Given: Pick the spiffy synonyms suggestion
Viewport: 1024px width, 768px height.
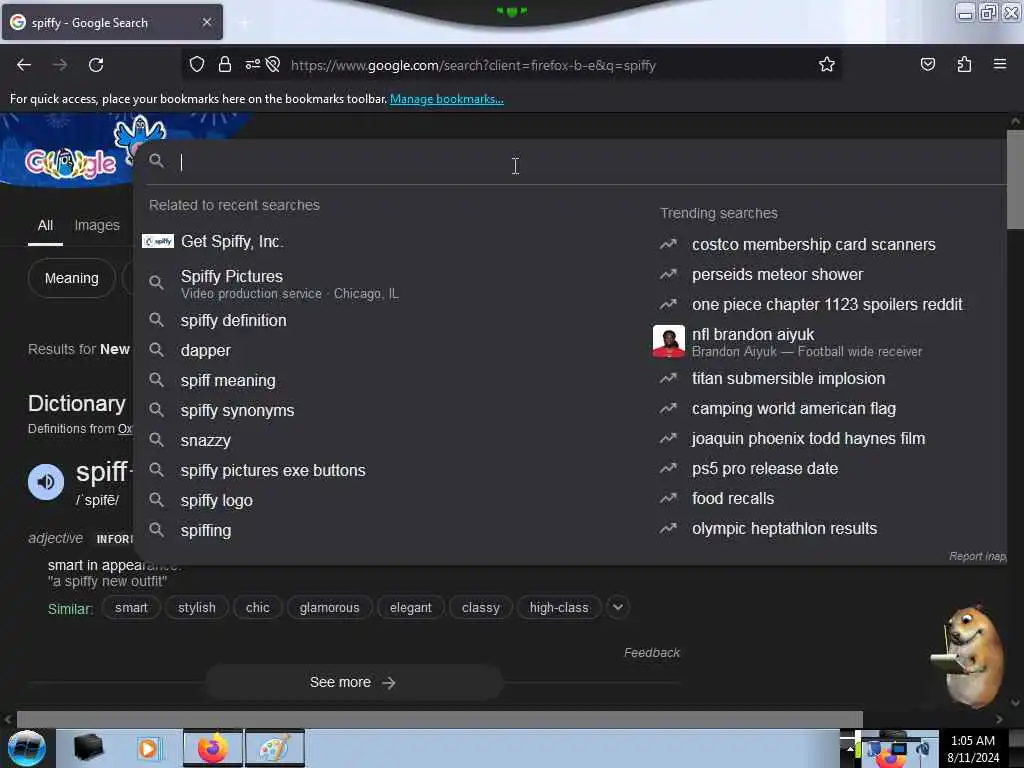Looking at the screenshot, I should (x=238, y=411).
